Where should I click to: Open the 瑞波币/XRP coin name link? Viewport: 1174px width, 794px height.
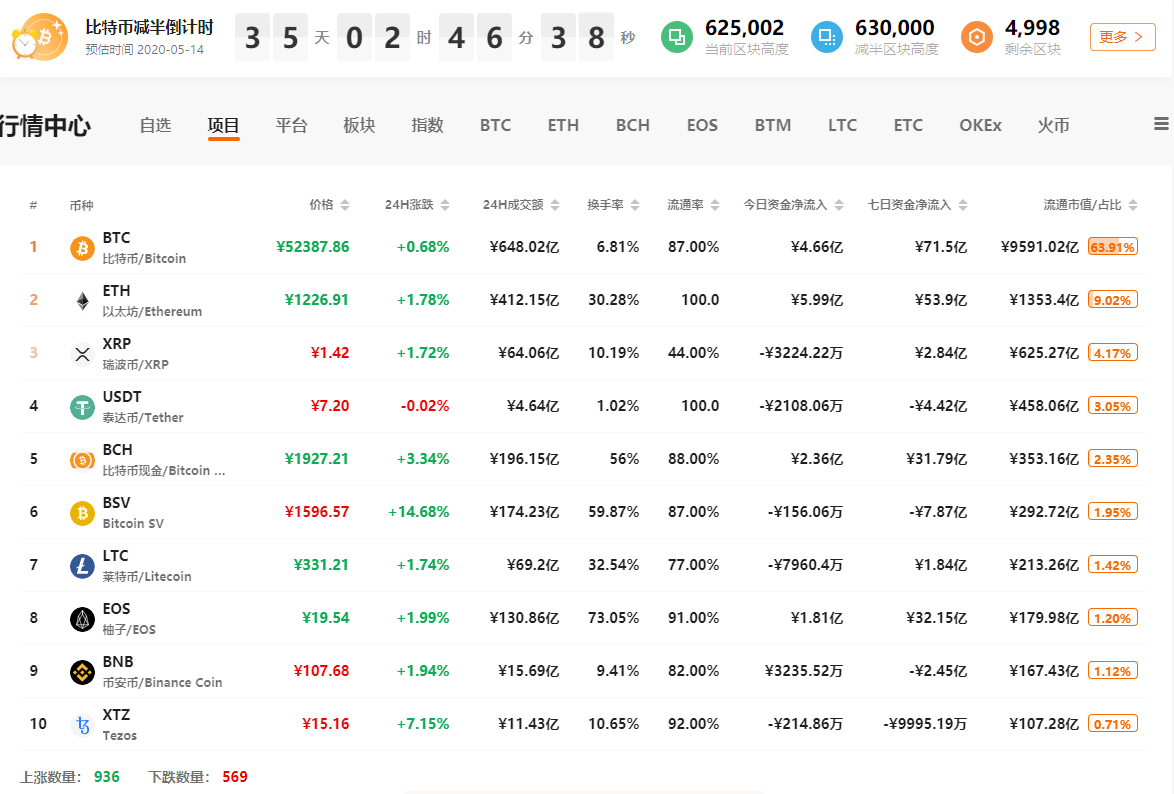tap(136, 365)
